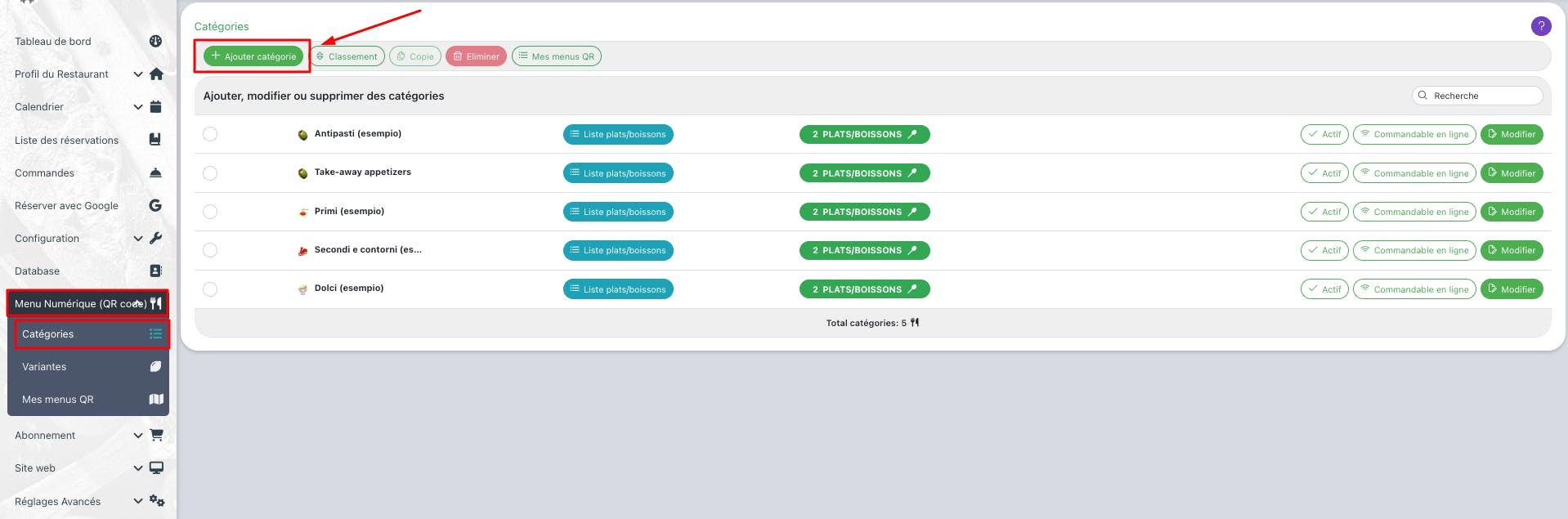Screen dimensions: 1568x519
Task: Click the meat icon next to Secondi e contorni
Action: pos(303,251)
